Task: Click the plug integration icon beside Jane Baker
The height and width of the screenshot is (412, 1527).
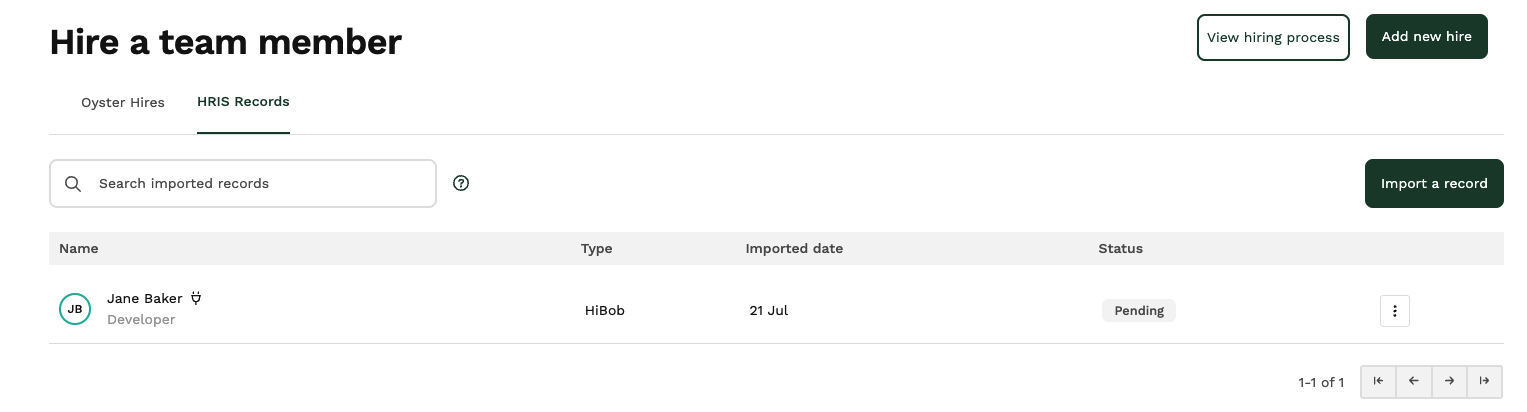Action: click(196, 298)
